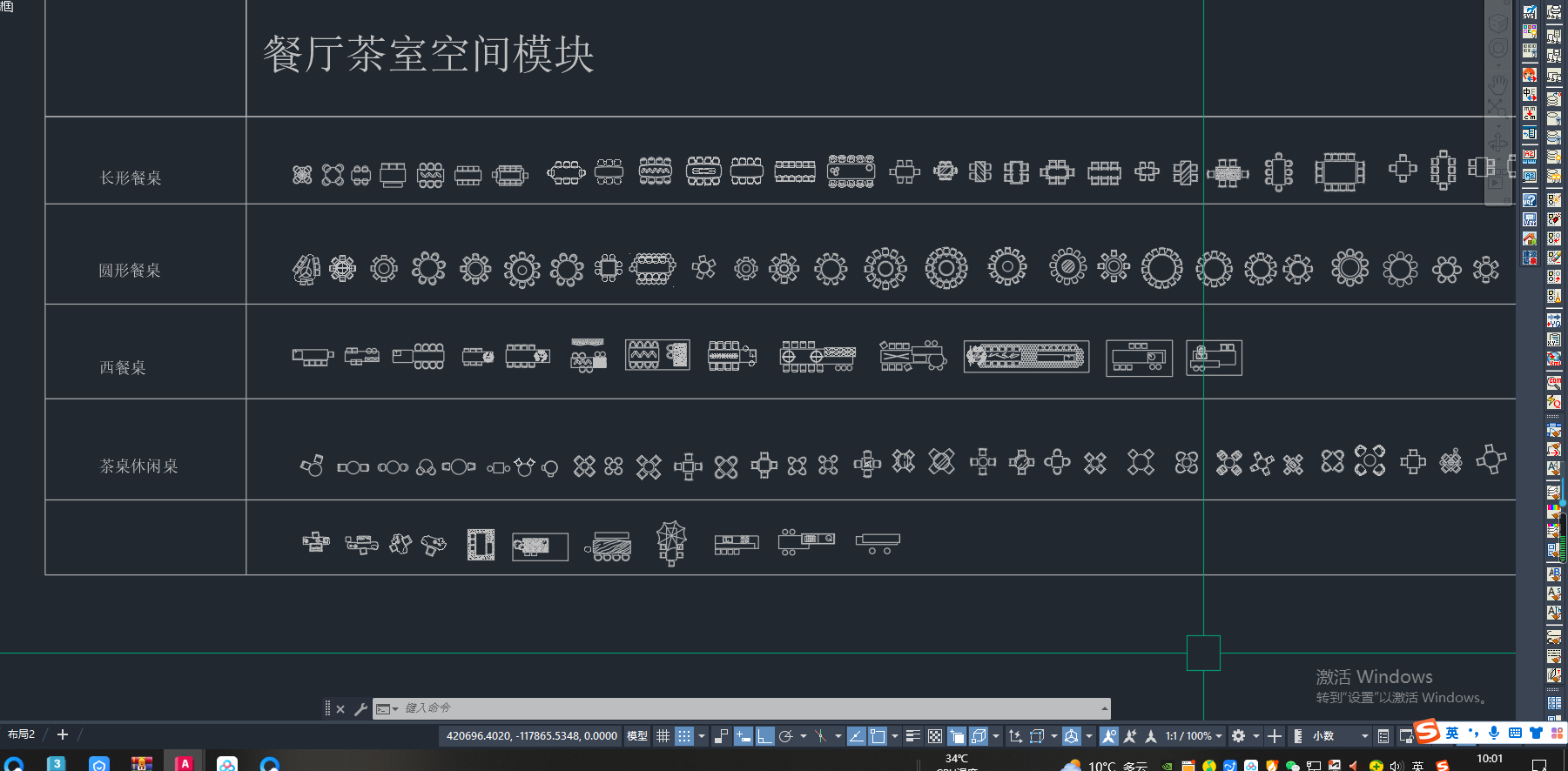1568x771 pixels.
Task: Toggle isometric drafting status icon
Action: point(820,736)
